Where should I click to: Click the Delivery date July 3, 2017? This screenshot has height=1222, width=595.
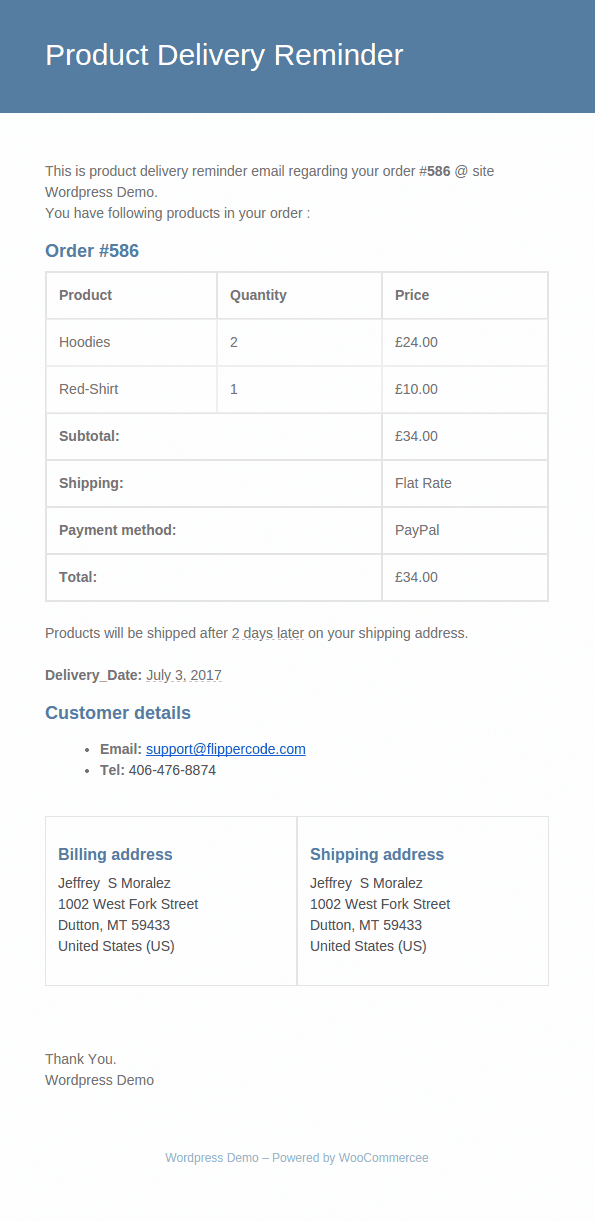click(184, 675)
